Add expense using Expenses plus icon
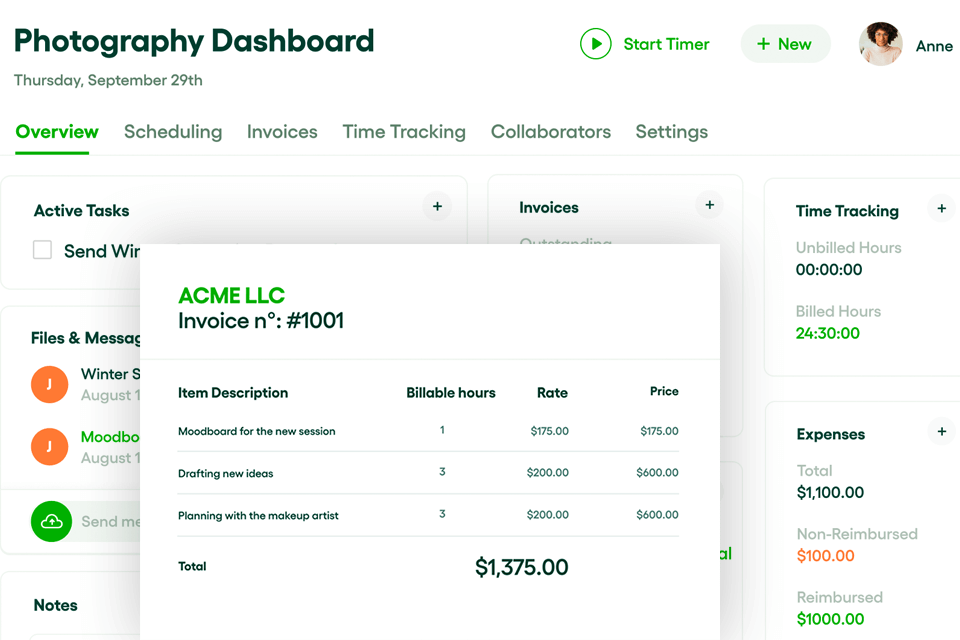 [x=940, y=432]
